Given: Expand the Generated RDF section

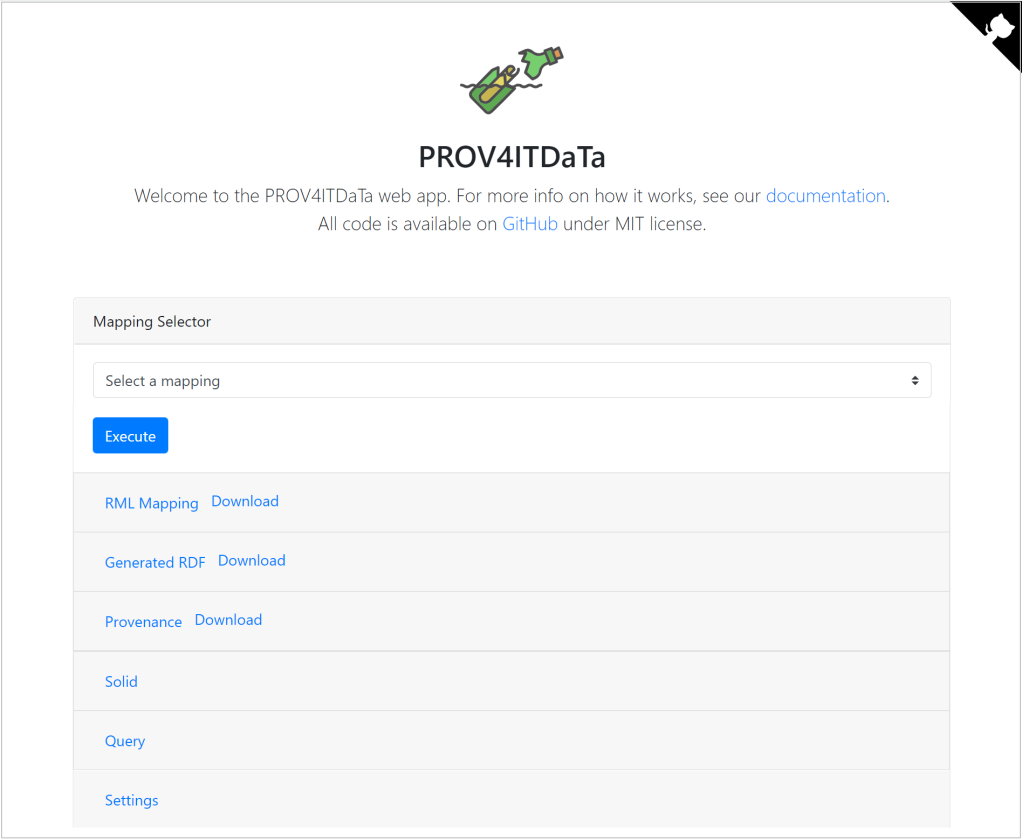Looking at the screenshot, I should pos(155,562).
